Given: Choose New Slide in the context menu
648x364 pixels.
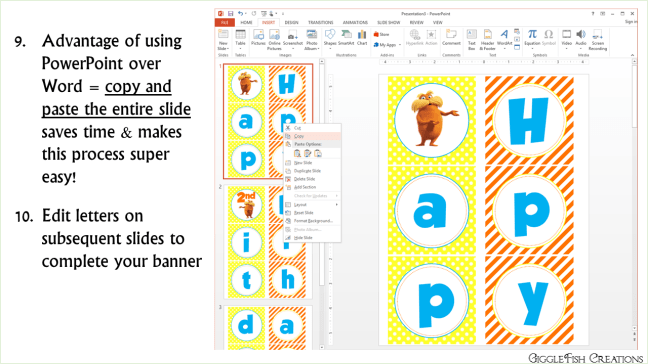Looking at the screenshot, I should pos(312,163).
